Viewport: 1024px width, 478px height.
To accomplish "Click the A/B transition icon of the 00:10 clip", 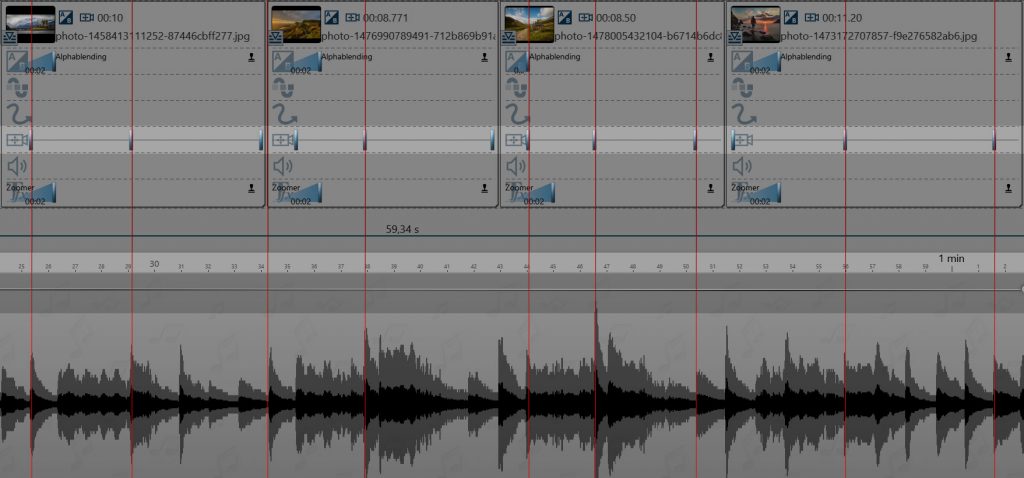I will click(x=65, y=18).
